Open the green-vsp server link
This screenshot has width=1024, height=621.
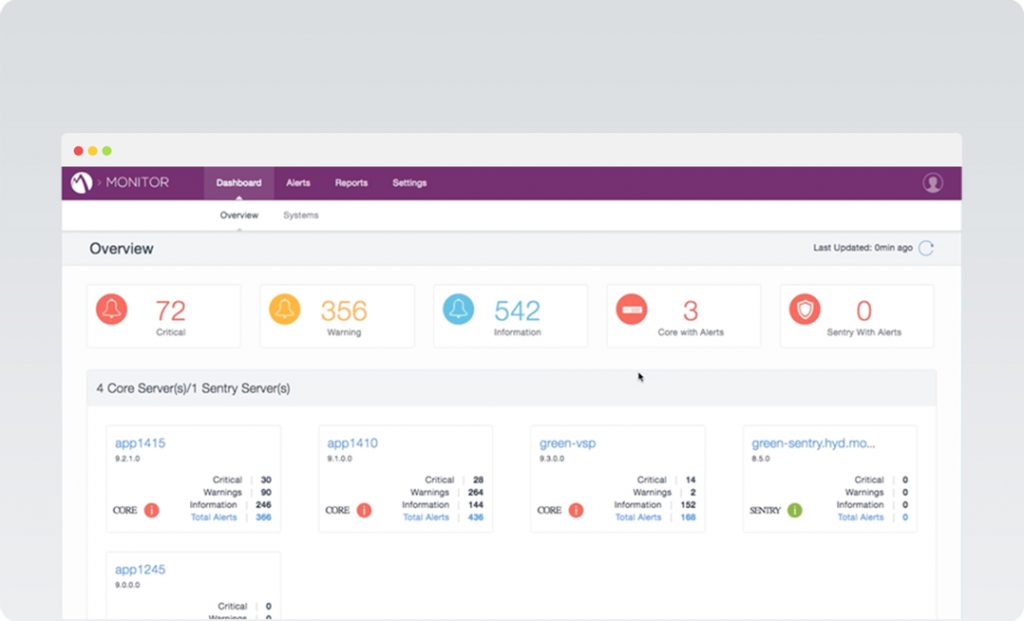[x=568, y=443]
